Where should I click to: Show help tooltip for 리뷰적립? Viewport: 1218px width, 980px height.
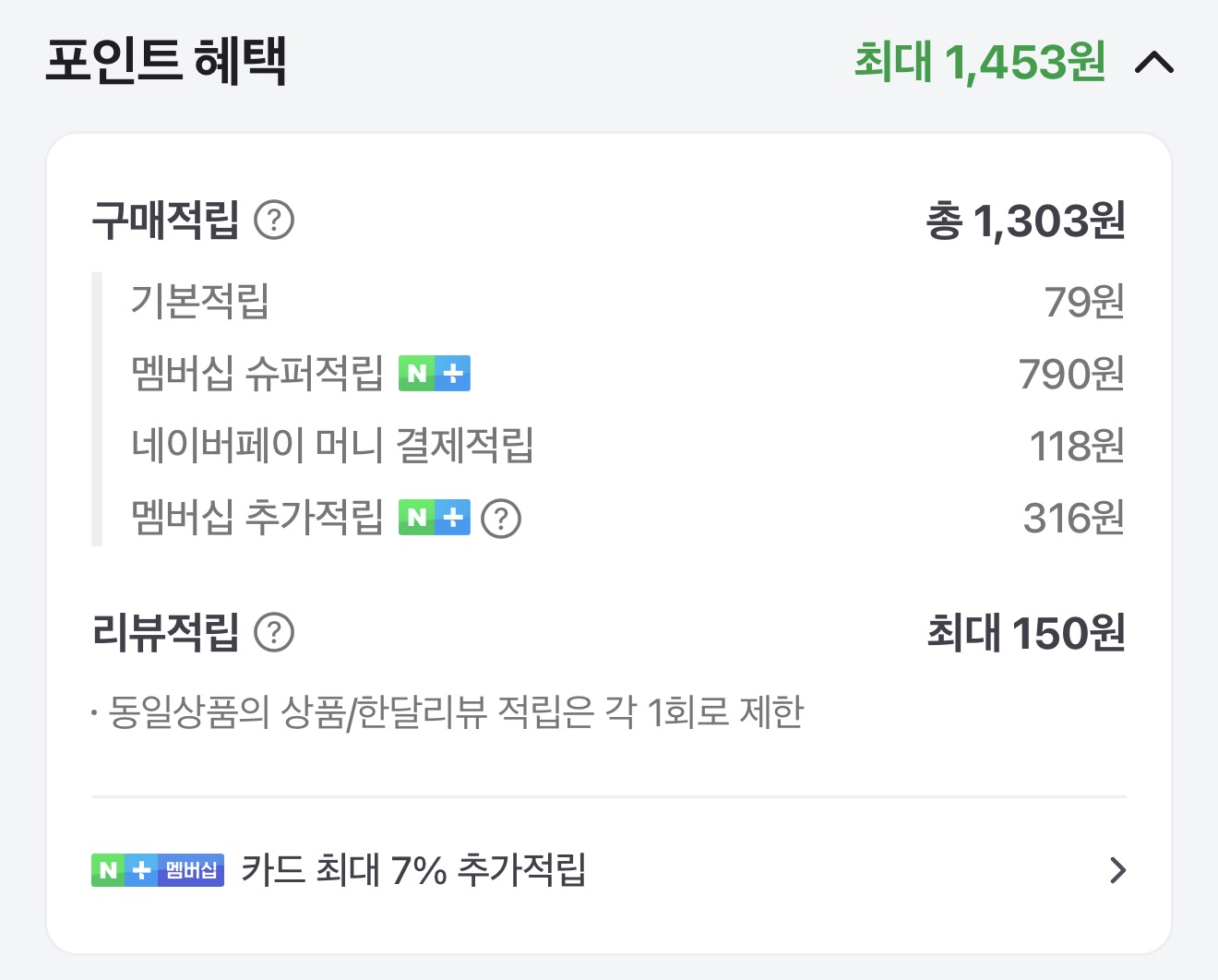(274, 633)
